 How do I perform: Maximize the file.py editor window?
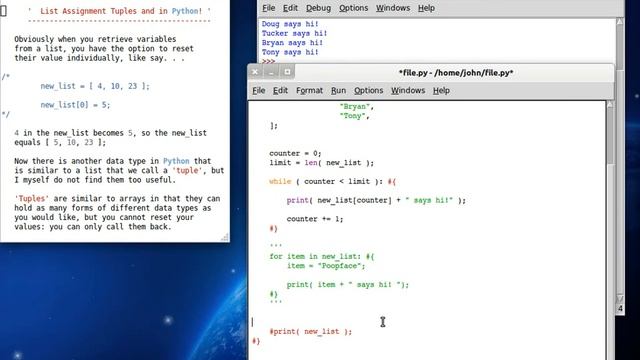point(287,72)
